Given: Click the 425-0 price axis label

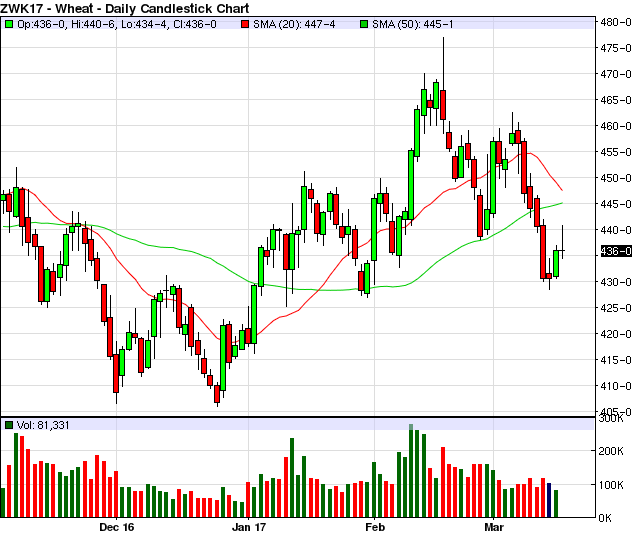Looking at the screenshot, I should pyautogui.click(x=616, y=308).
